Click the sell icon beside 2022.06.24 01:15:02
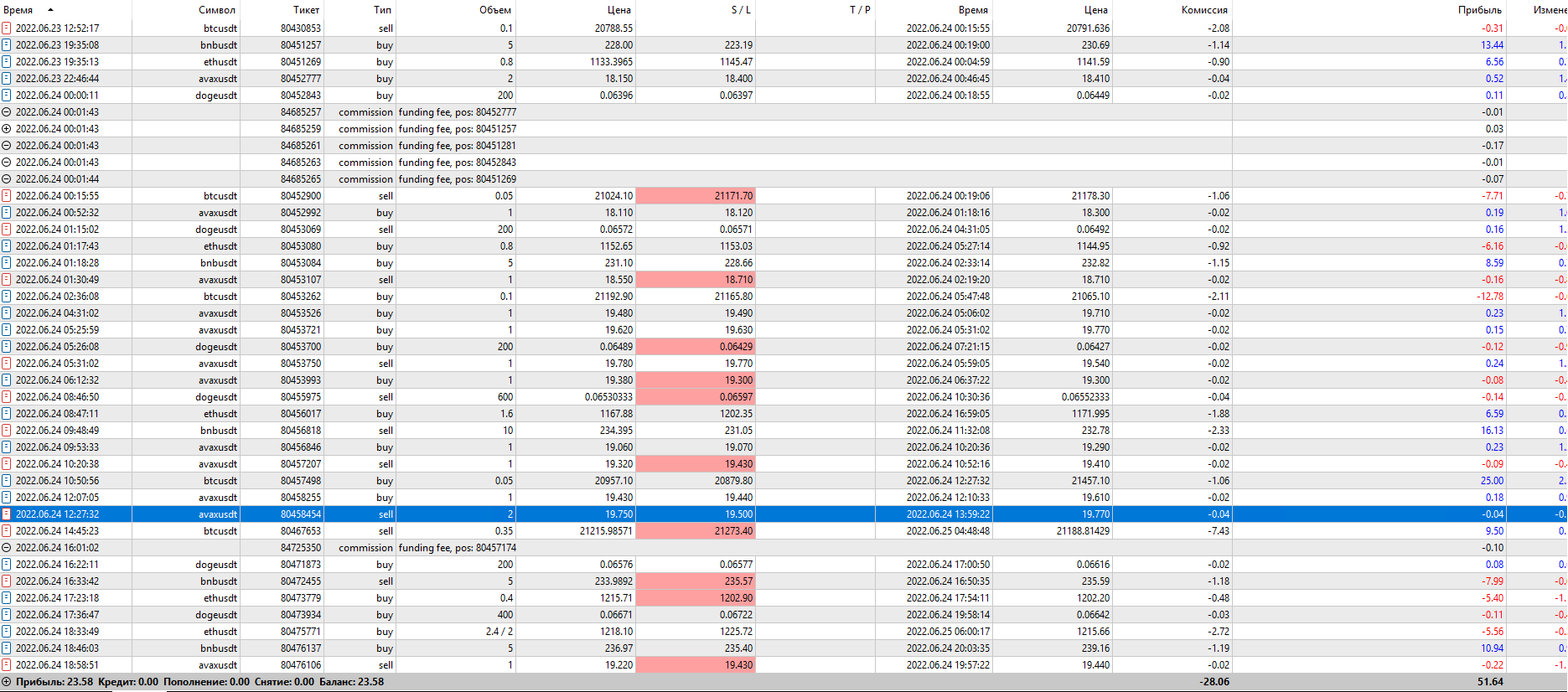Image resolution: width=1568 pixels, height=692 pixels. click(x=7, y=229)
